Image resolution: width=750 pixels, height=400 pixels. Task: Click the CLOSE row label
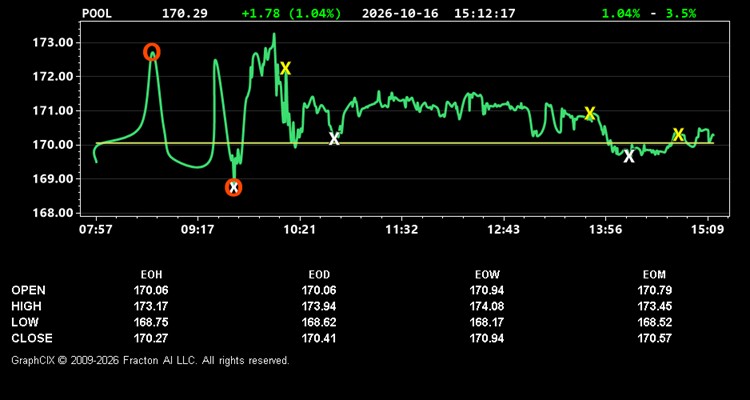point(32,338)
